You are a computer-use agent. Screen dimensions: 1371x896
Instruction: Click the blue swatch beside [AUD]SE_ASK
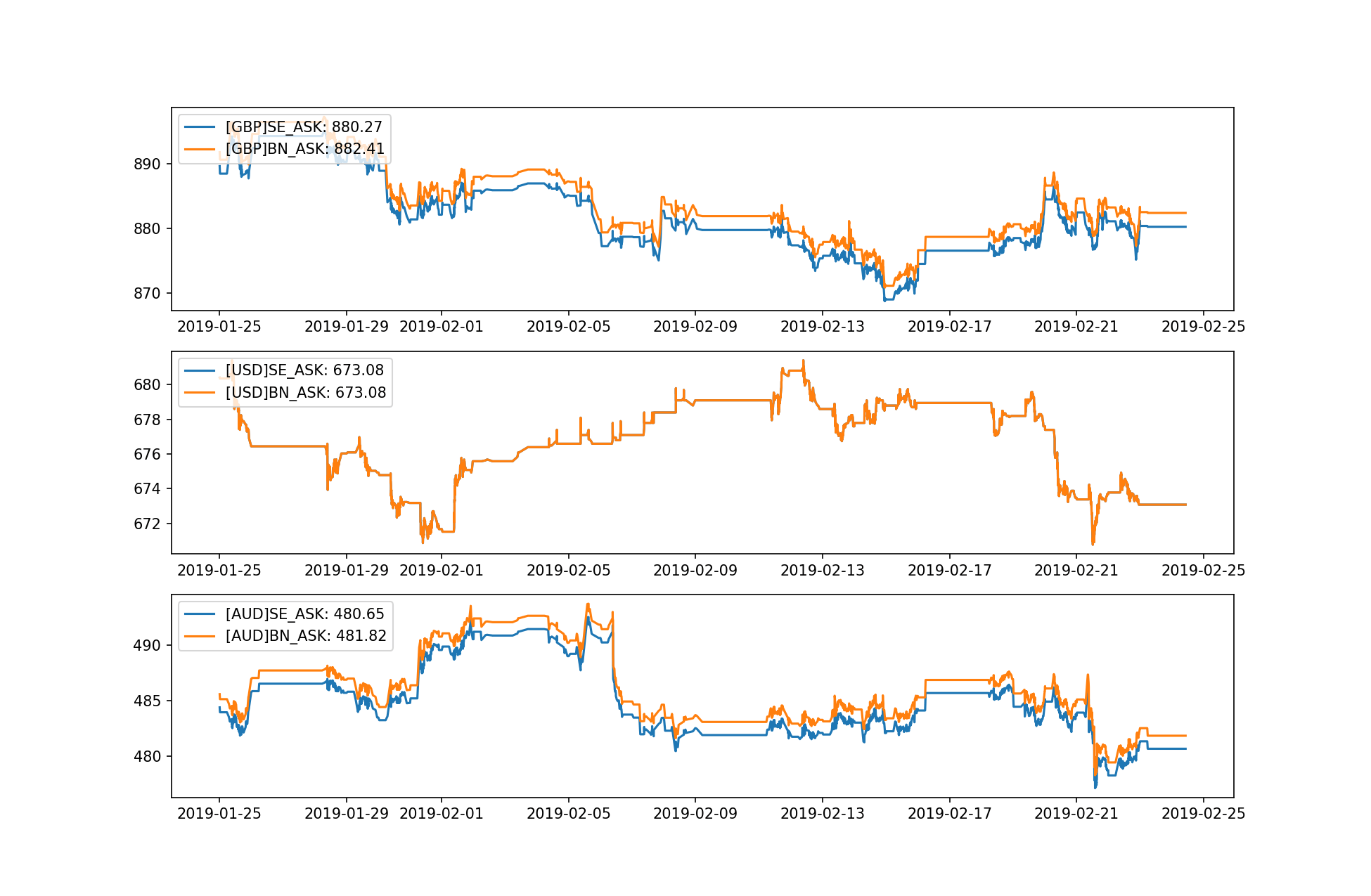(x=200, y=614)
